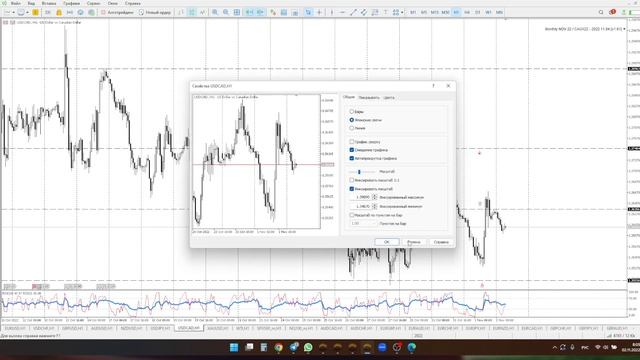Click the Новый ордер button

[x=155, y=12]
